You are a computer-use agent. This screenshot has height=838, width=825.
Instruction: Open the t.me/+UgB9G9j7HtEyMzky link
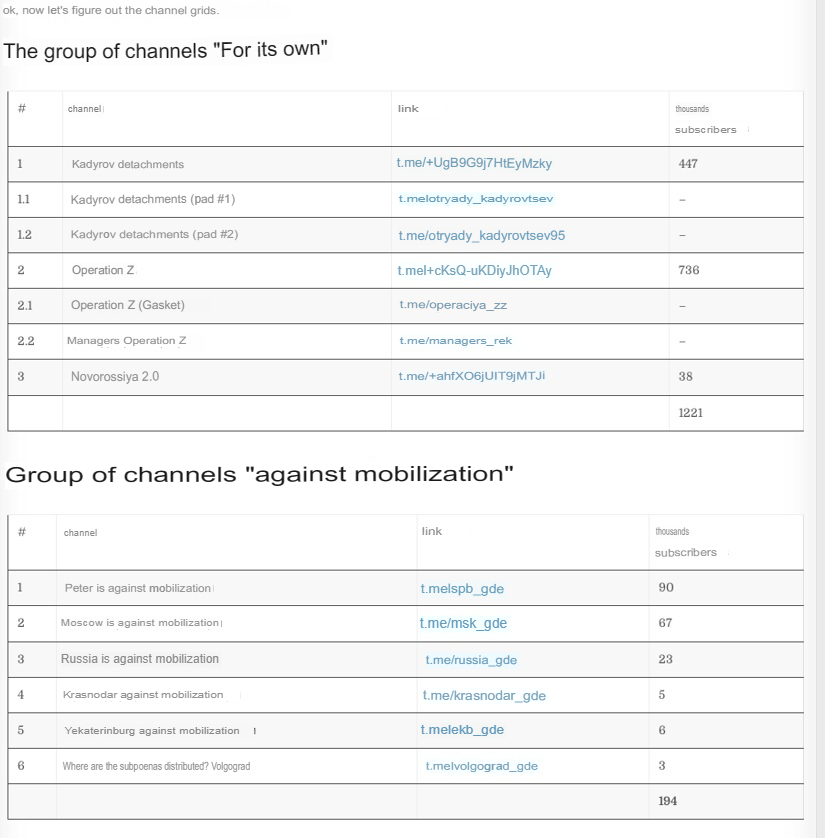point(474,164)
